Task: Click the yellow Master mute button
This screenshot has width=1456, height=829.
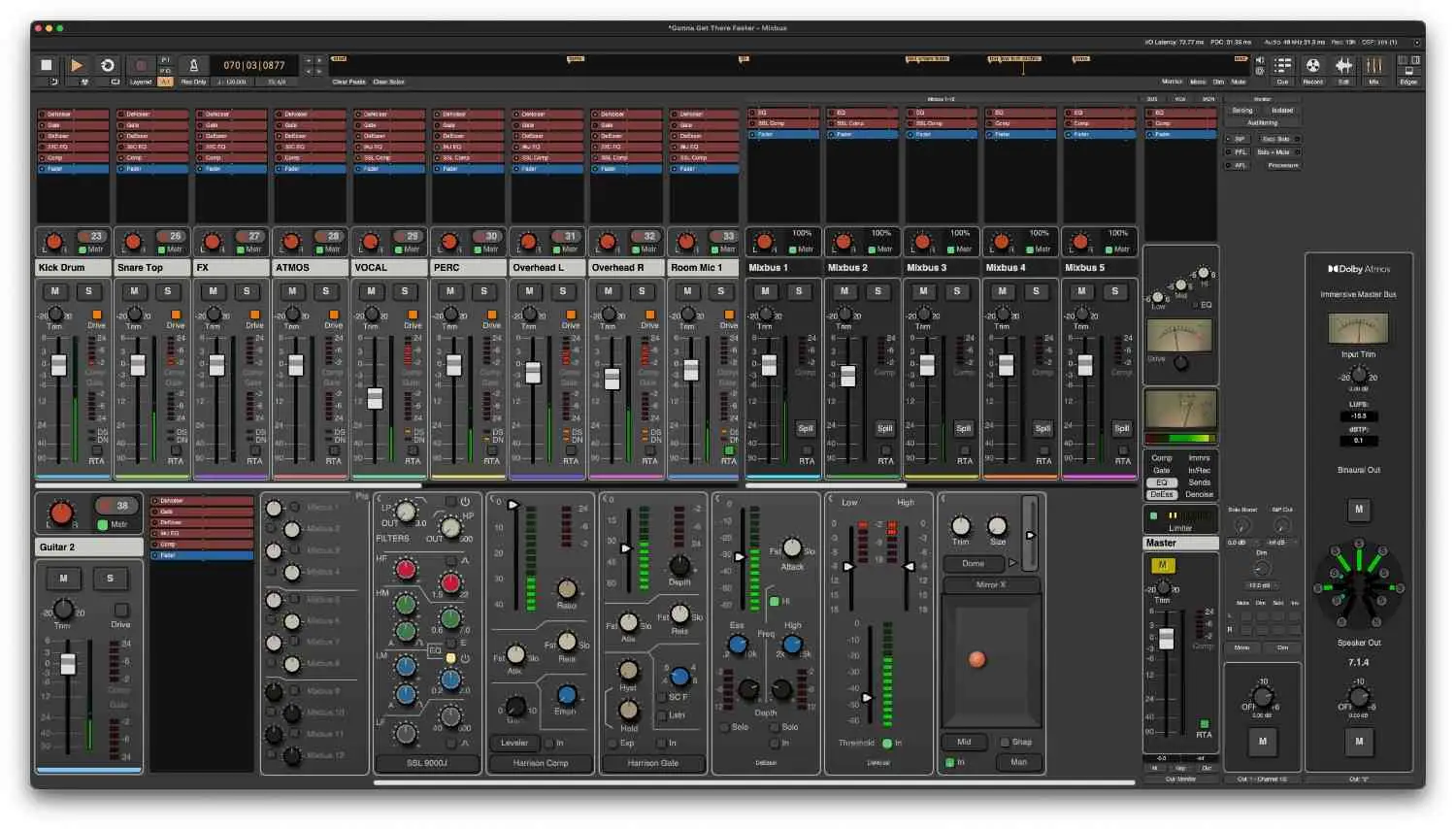Action: [1163, 565]
